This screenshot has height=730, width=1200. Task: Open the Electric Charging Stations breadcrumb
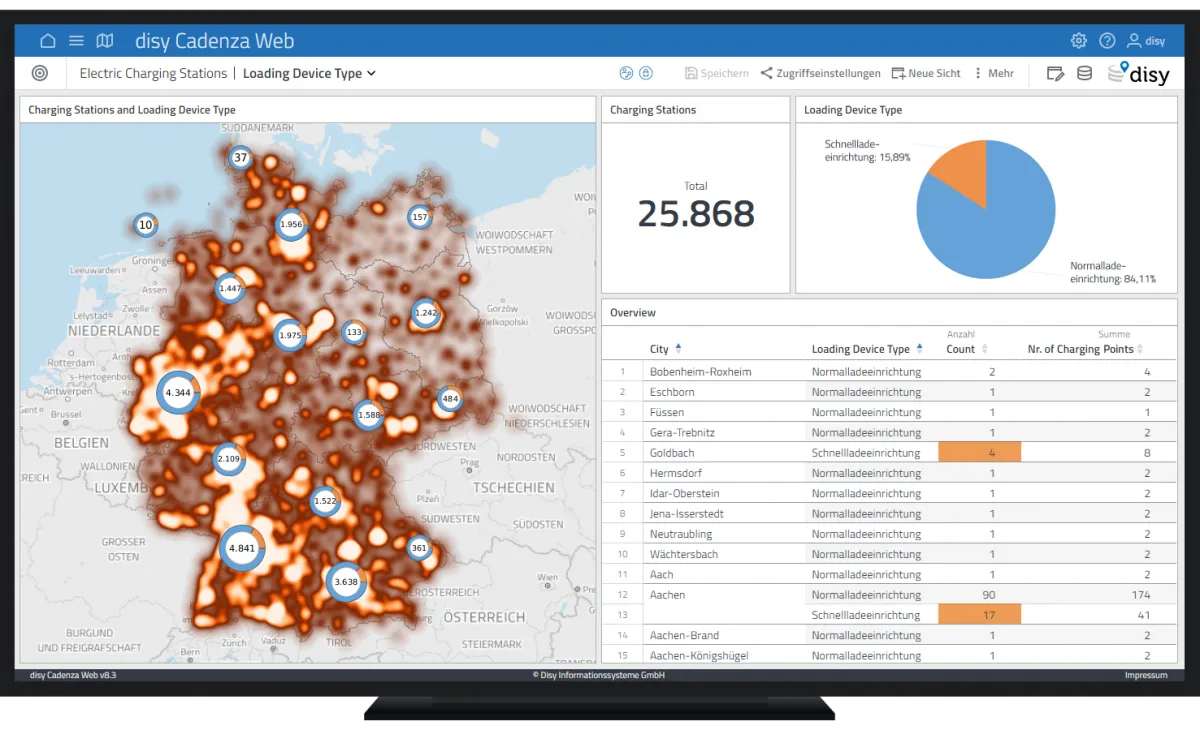pyautogui.click(x=153, y=73)
